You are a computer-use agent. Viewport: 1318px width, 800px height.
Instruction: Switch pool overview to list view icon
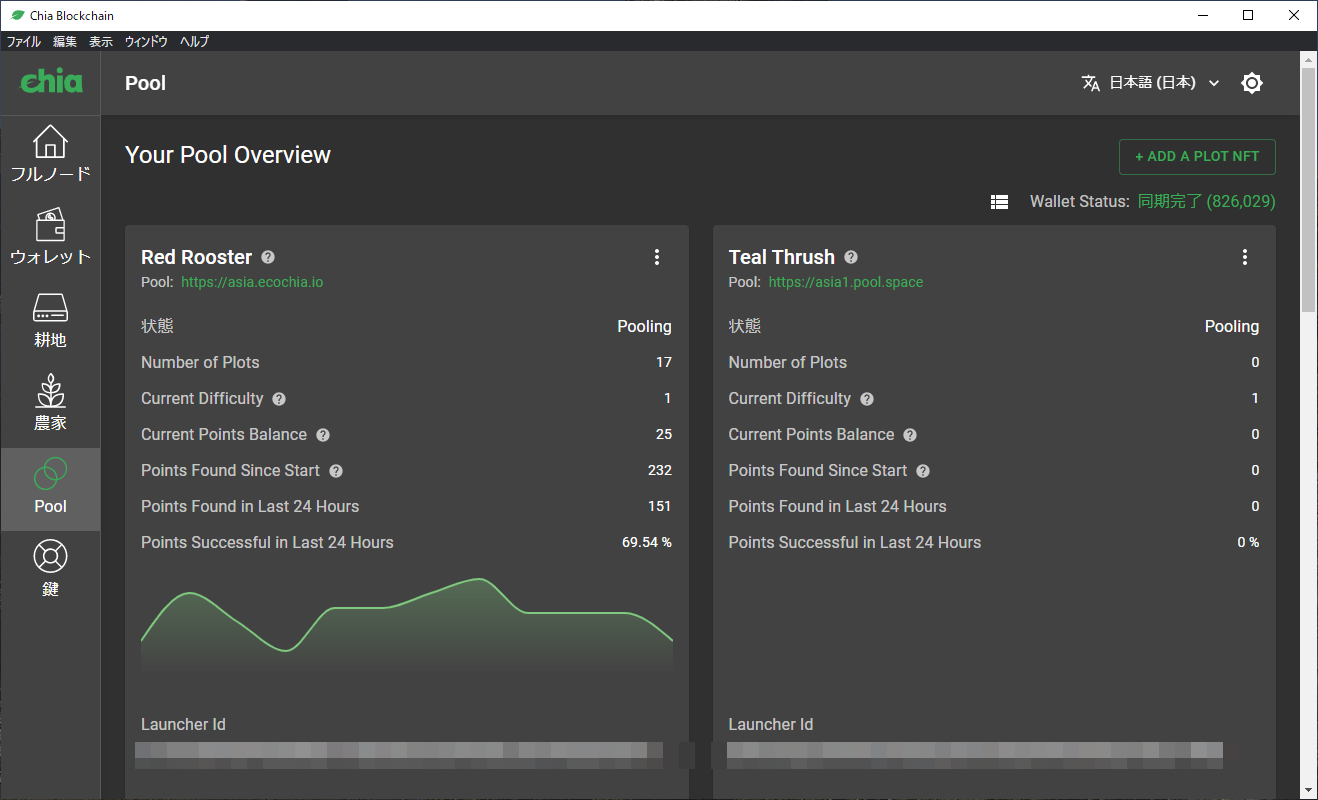point(999,202)
